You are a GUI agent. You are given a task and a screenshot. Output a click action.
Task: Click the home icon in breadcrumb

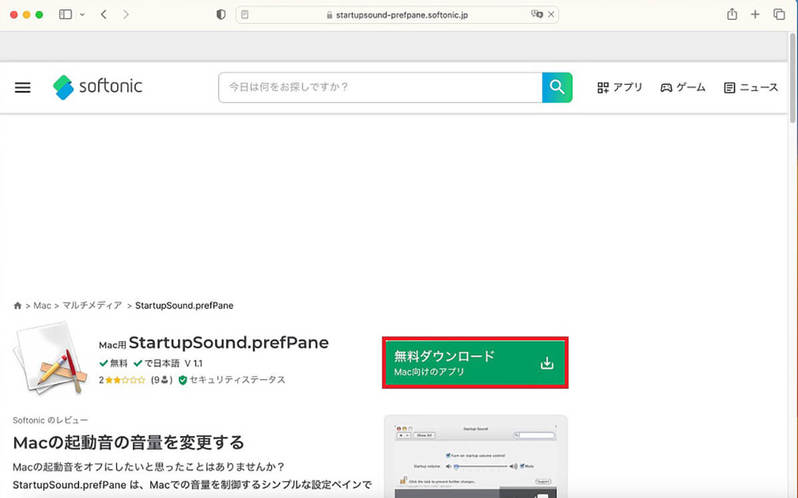pyautogui.click(x=18, y=306)
